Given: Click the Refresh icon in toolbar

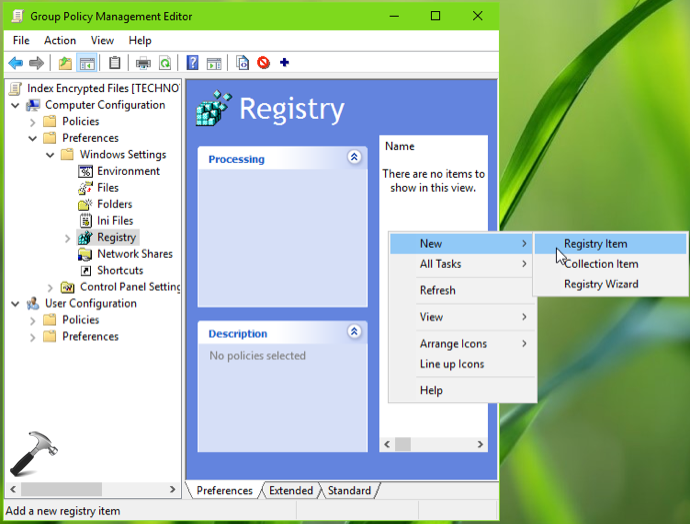Looking at the screenshot, I should [x=164, y=63].
